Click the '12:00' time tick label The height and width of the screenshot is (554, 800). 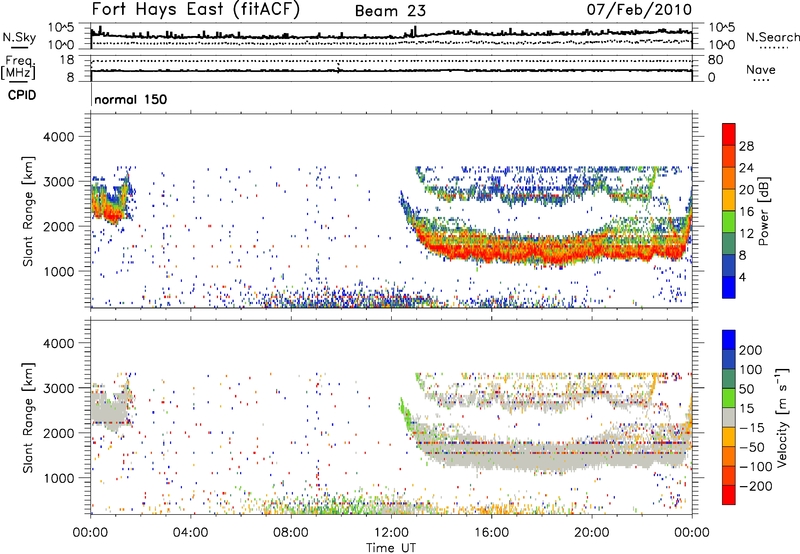(391, 533)
